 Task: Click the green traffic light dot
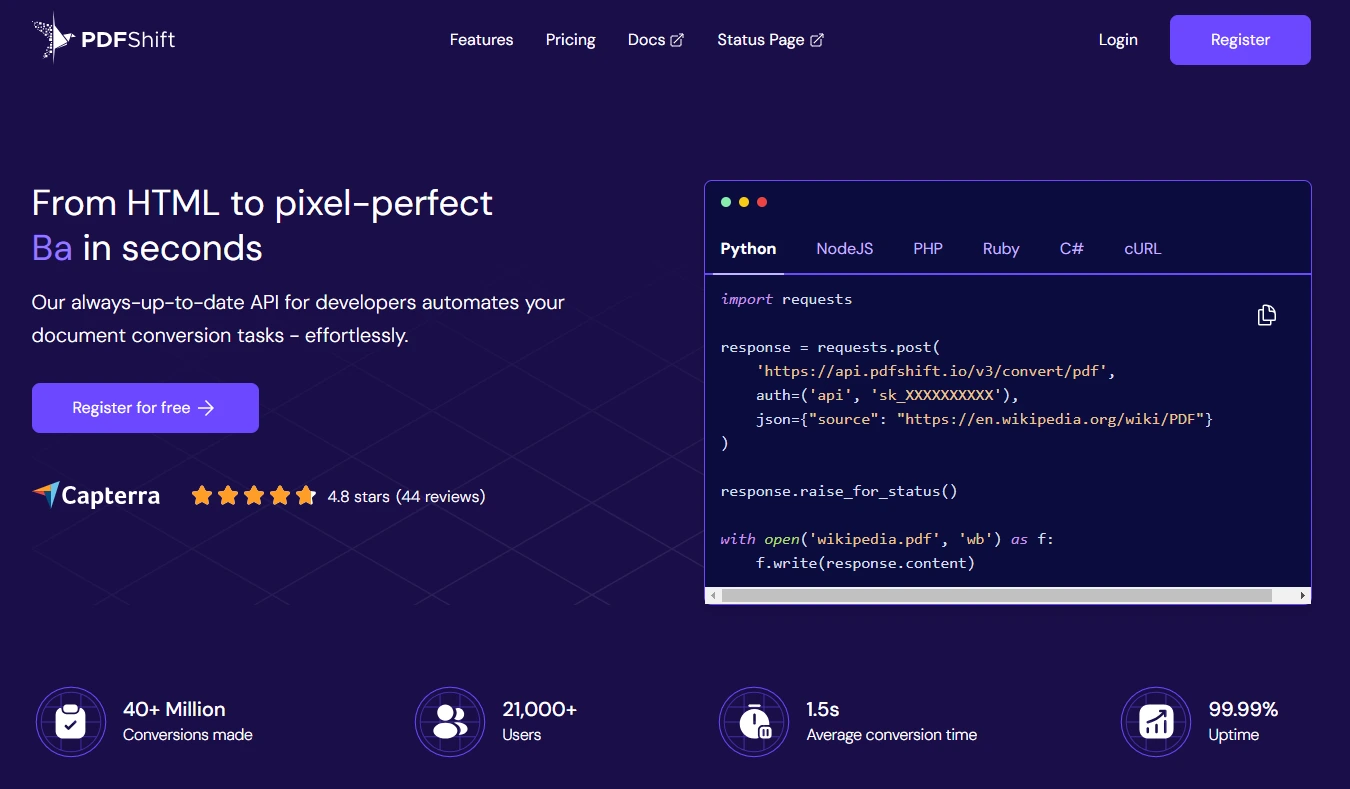(x=725, y=201)
